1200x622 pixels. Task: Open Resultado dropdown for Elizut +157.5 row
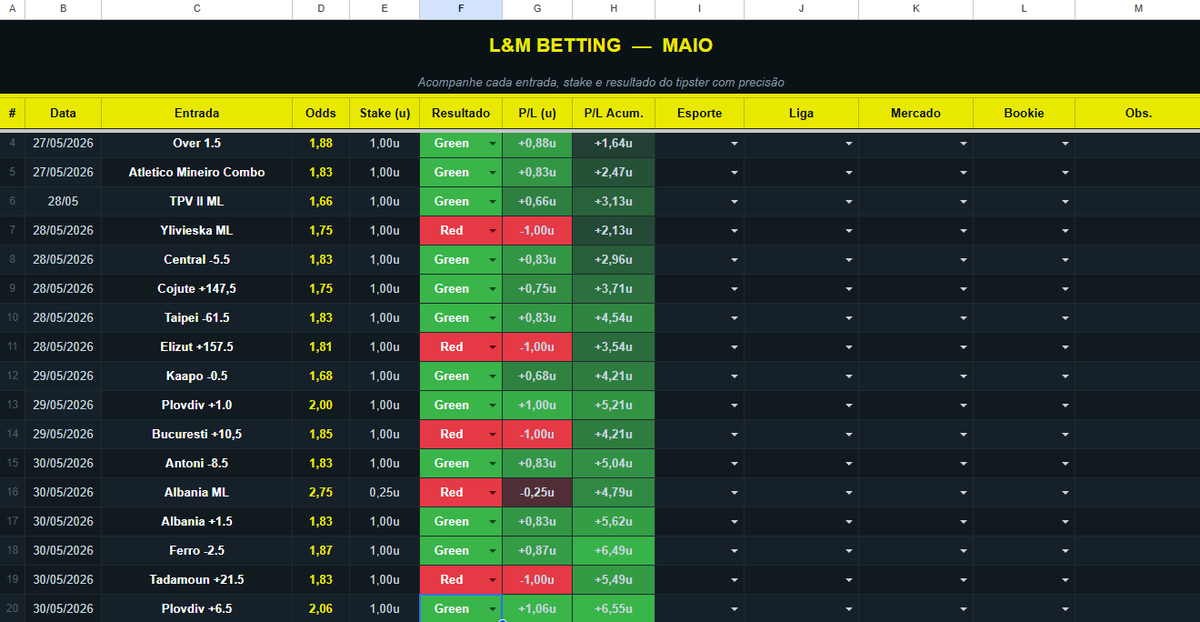click(x=491, y=347)
